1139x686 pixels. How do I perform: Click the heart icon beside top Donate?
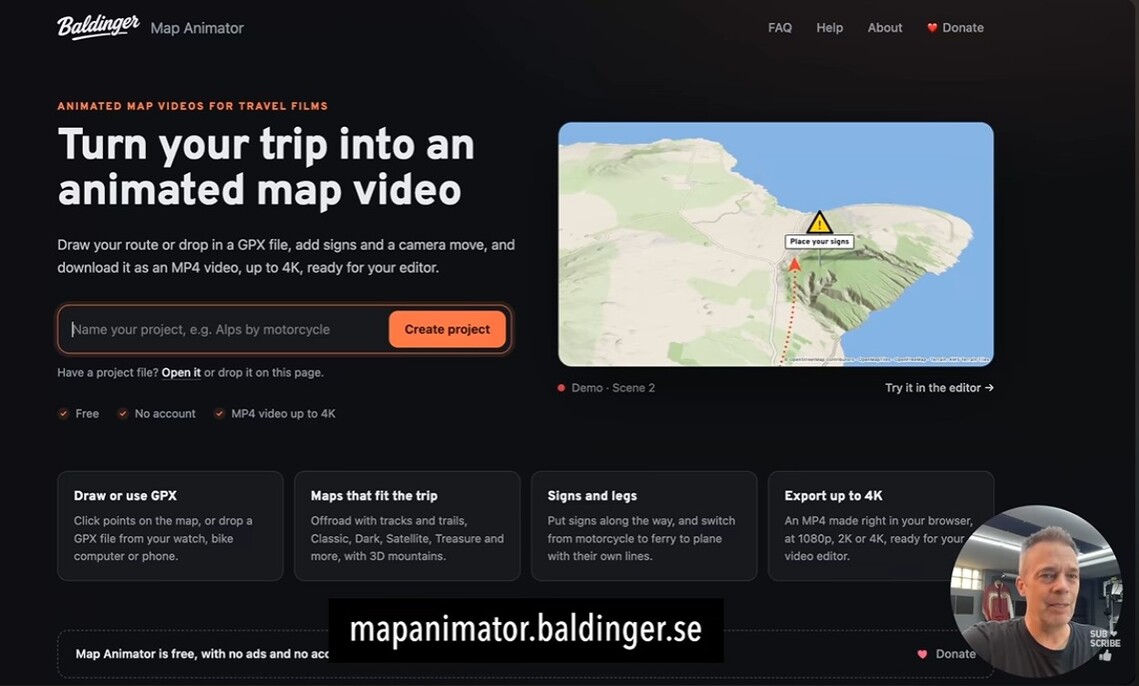click(x=932, y=28)
